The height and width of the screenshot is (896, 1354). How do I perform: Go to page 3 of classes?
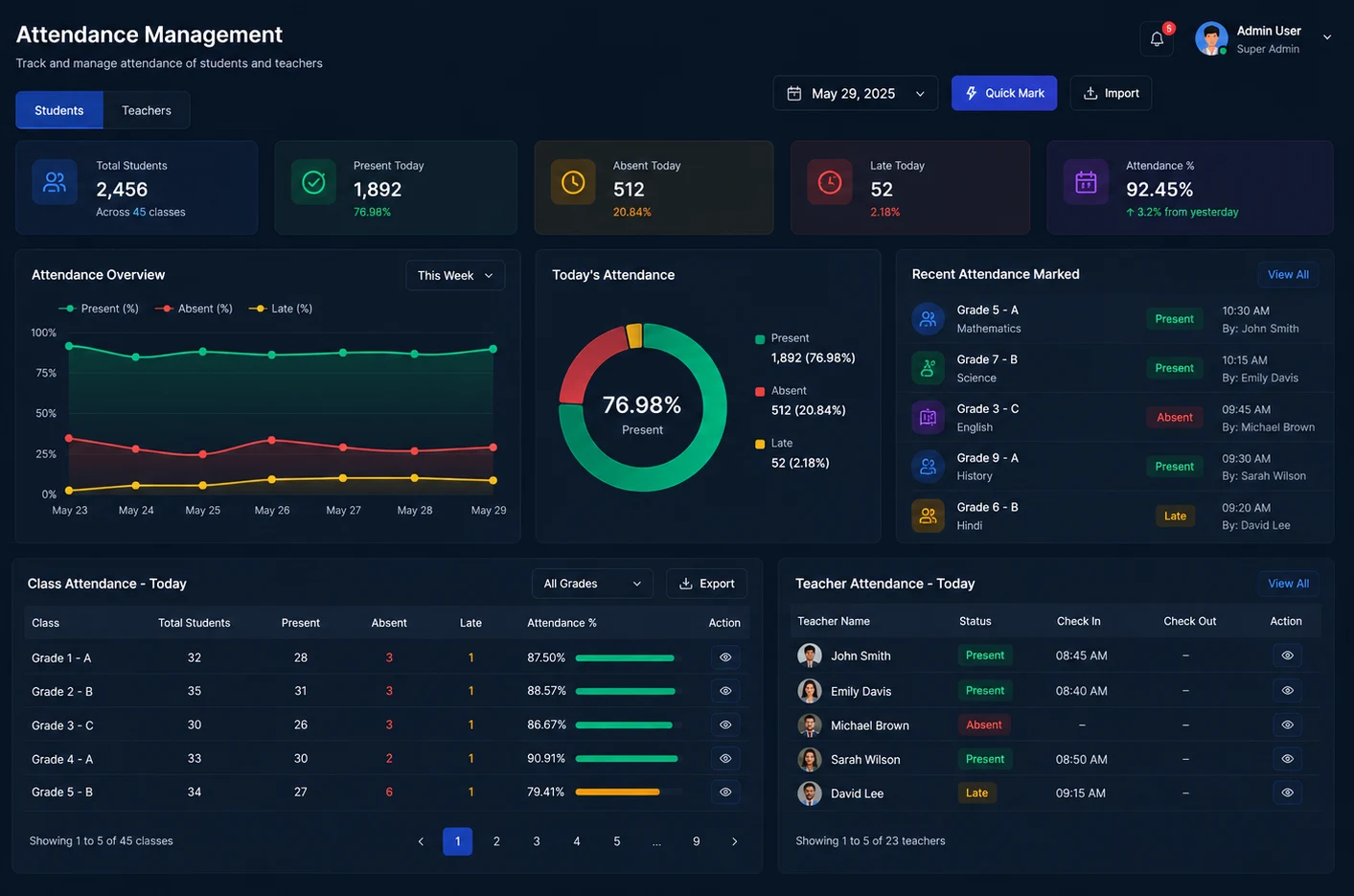pos(537,841)
